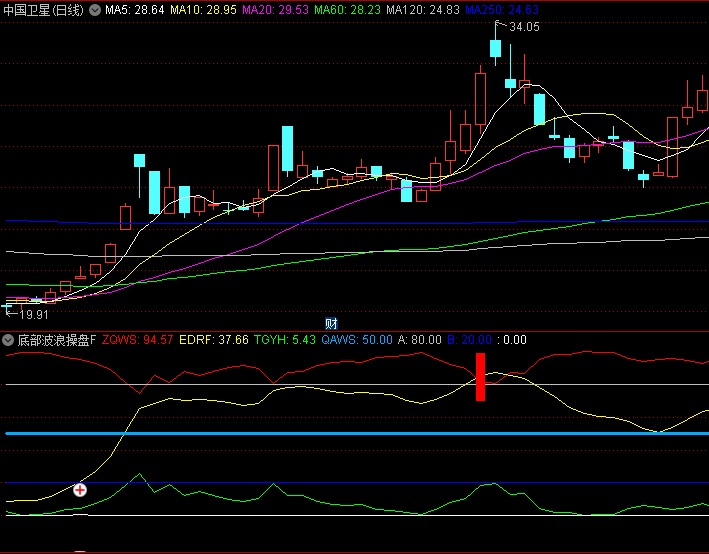This screenshot has width=709, height=554.
Task: Click the red vertical signal bar
Action: 481,377
